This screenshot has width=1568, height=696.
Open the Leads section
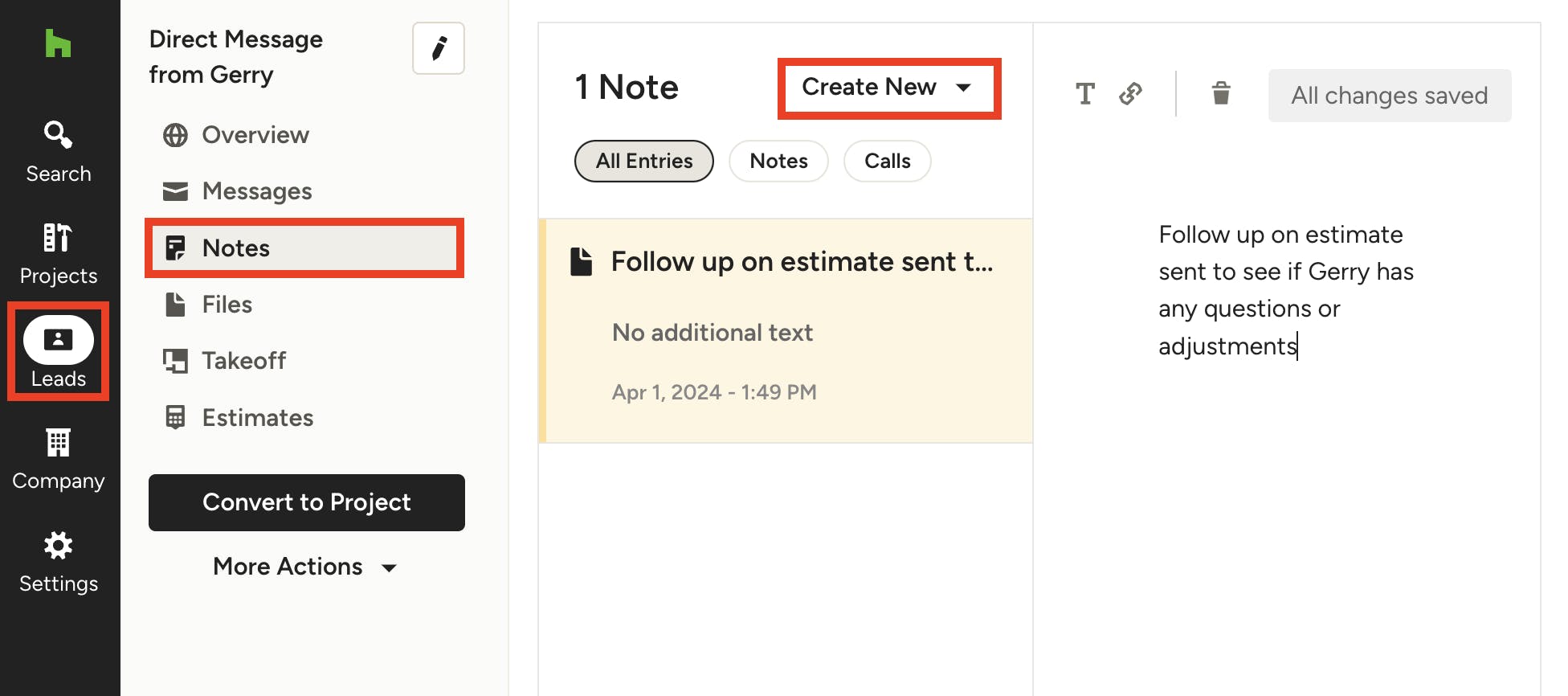pos(58,352)
